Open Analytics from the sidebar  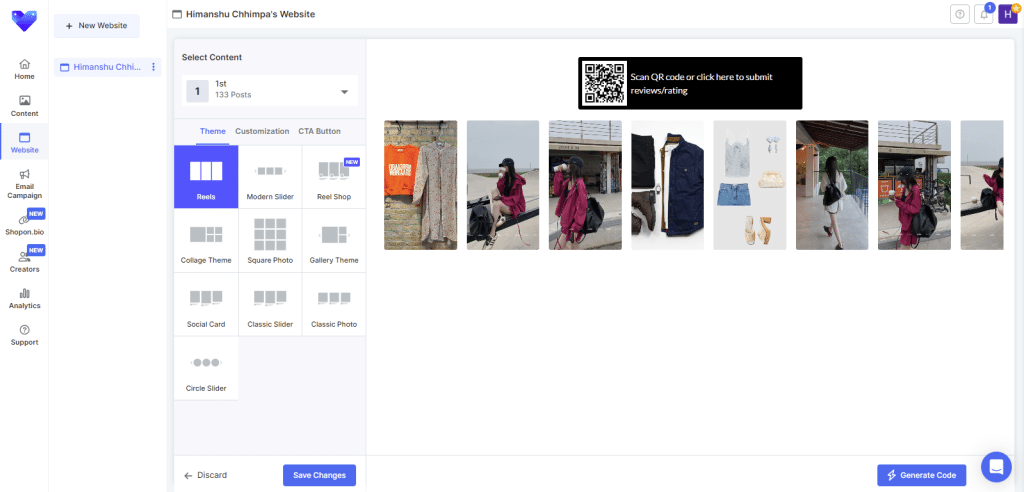tap(24, 298)
